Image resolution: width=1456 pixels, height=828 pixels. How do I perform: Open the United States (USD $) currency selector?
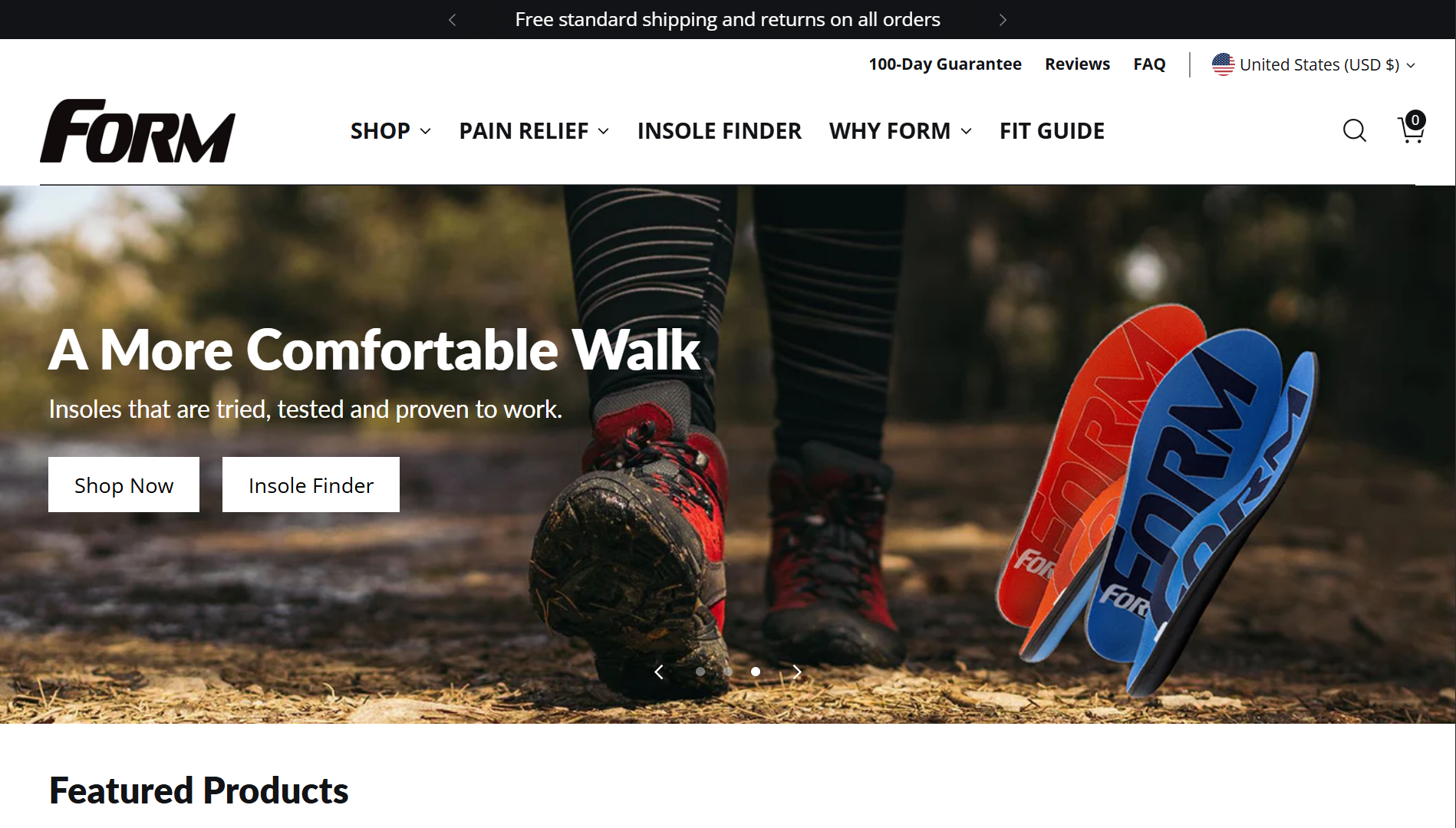click(1313, 64)
